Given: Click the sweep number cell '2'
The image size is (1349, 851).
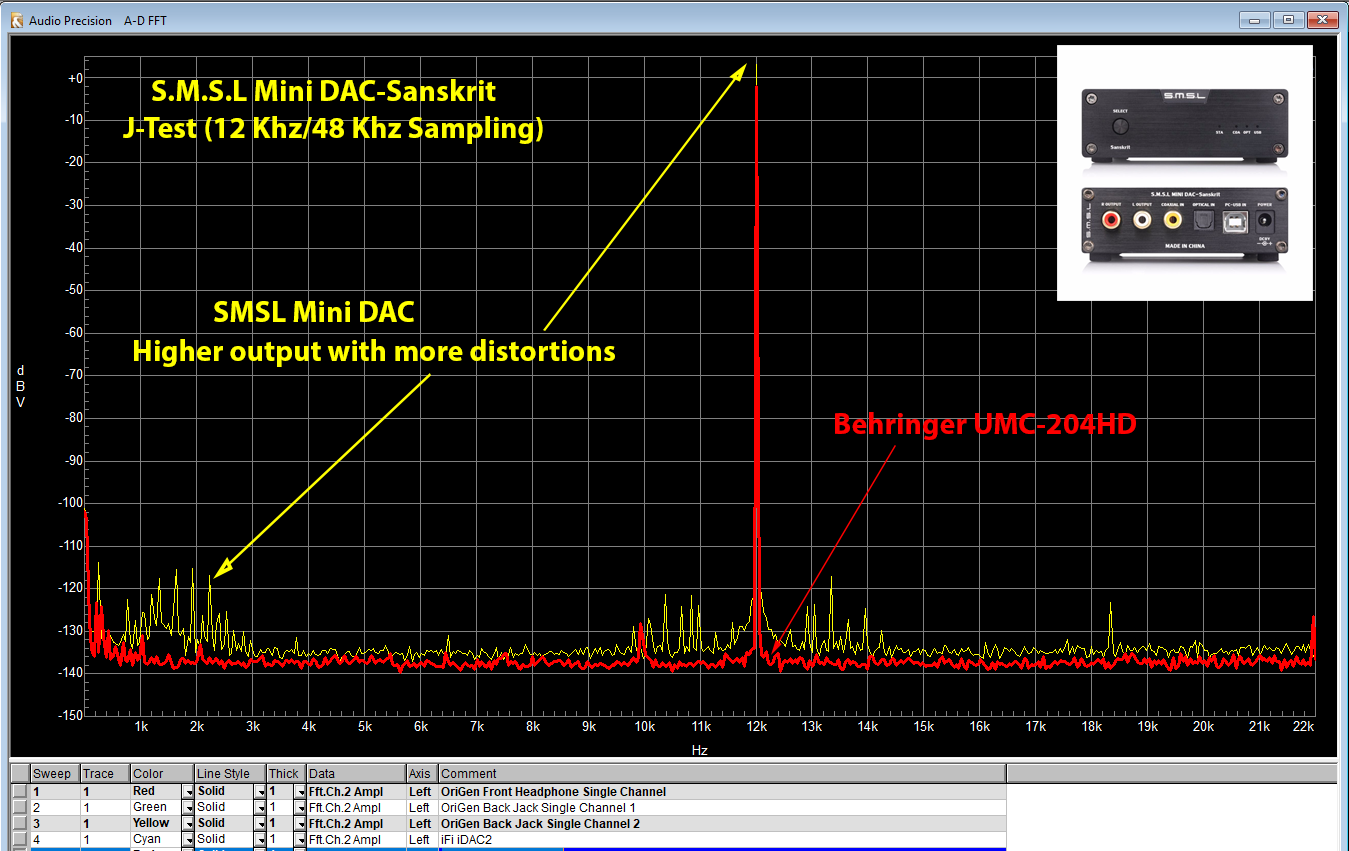Looking at the screenshot, I should tap(54, 808).
